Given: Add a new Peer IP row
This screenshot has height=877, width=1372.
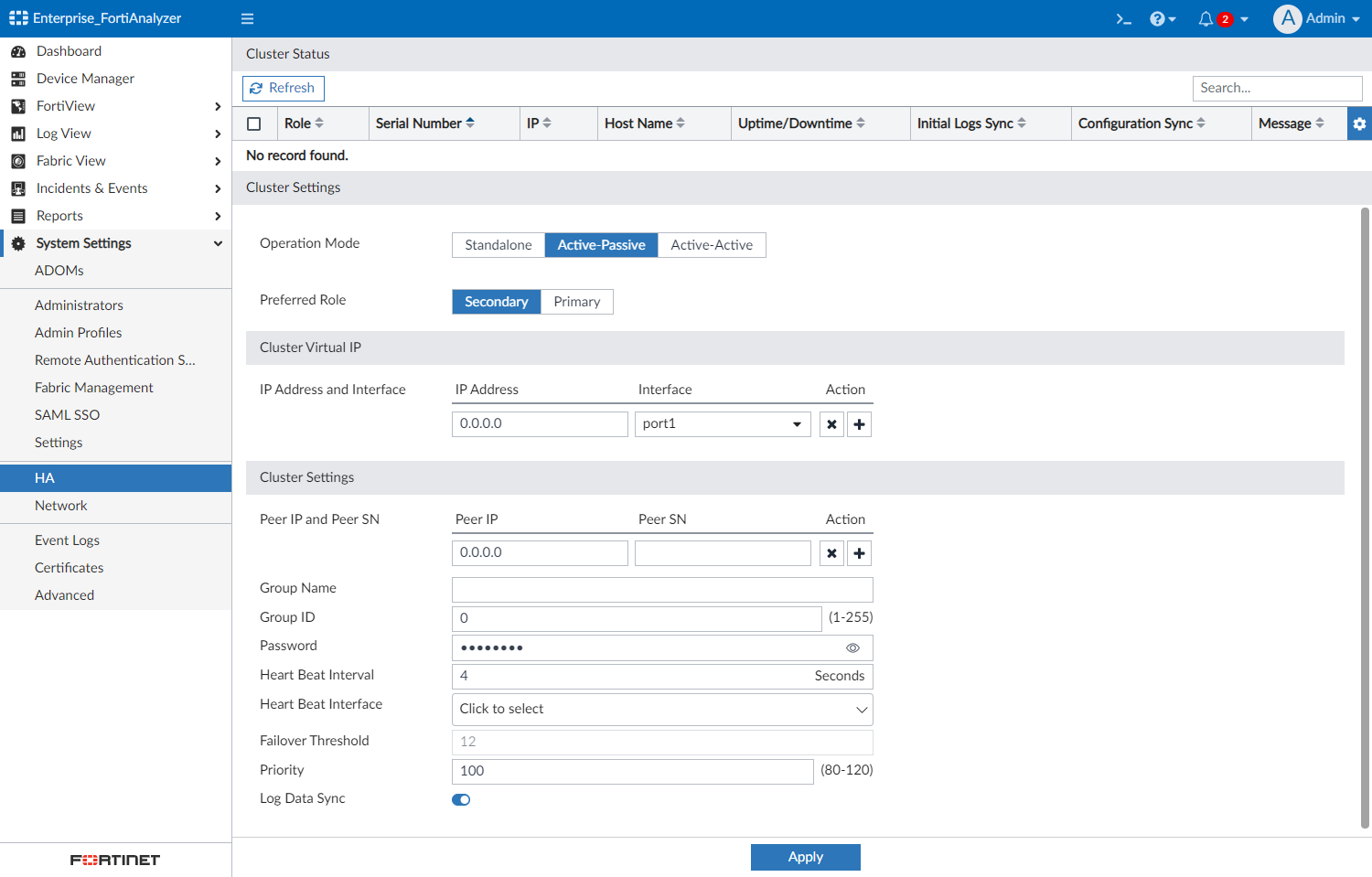Looking at the screenshot, I should (x=859, y=553).
